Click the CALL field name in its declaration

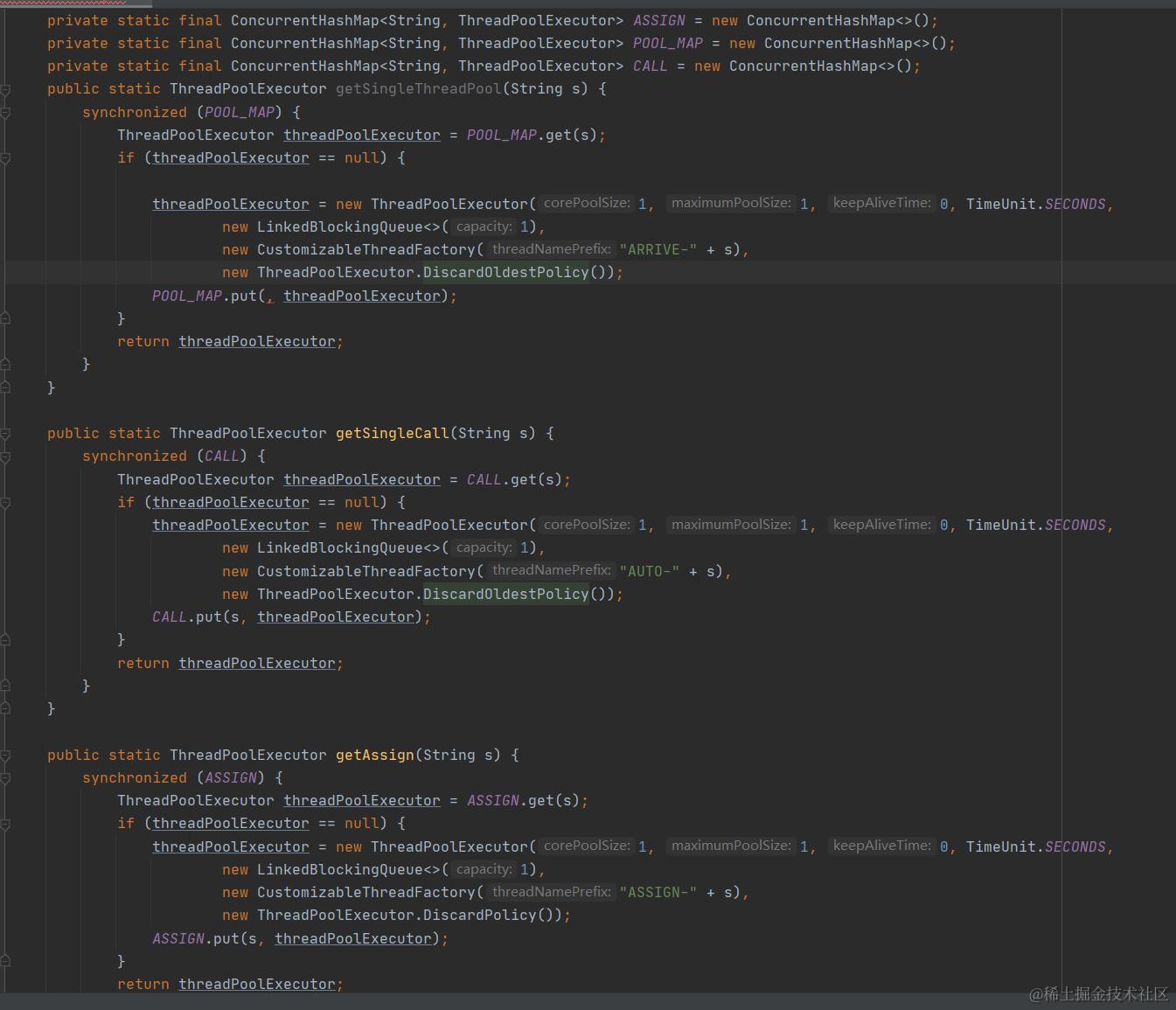(651, 66)
